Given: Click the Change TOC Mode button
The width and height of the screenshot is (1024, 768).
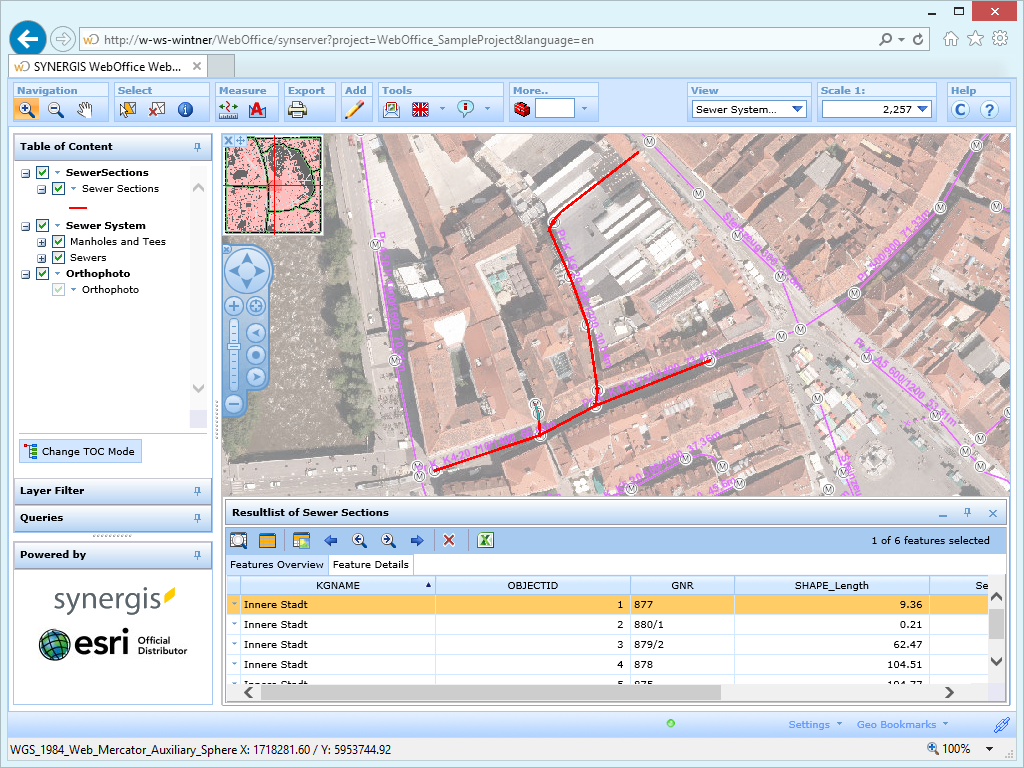Looking at the screenshot, I should [80, 451].
